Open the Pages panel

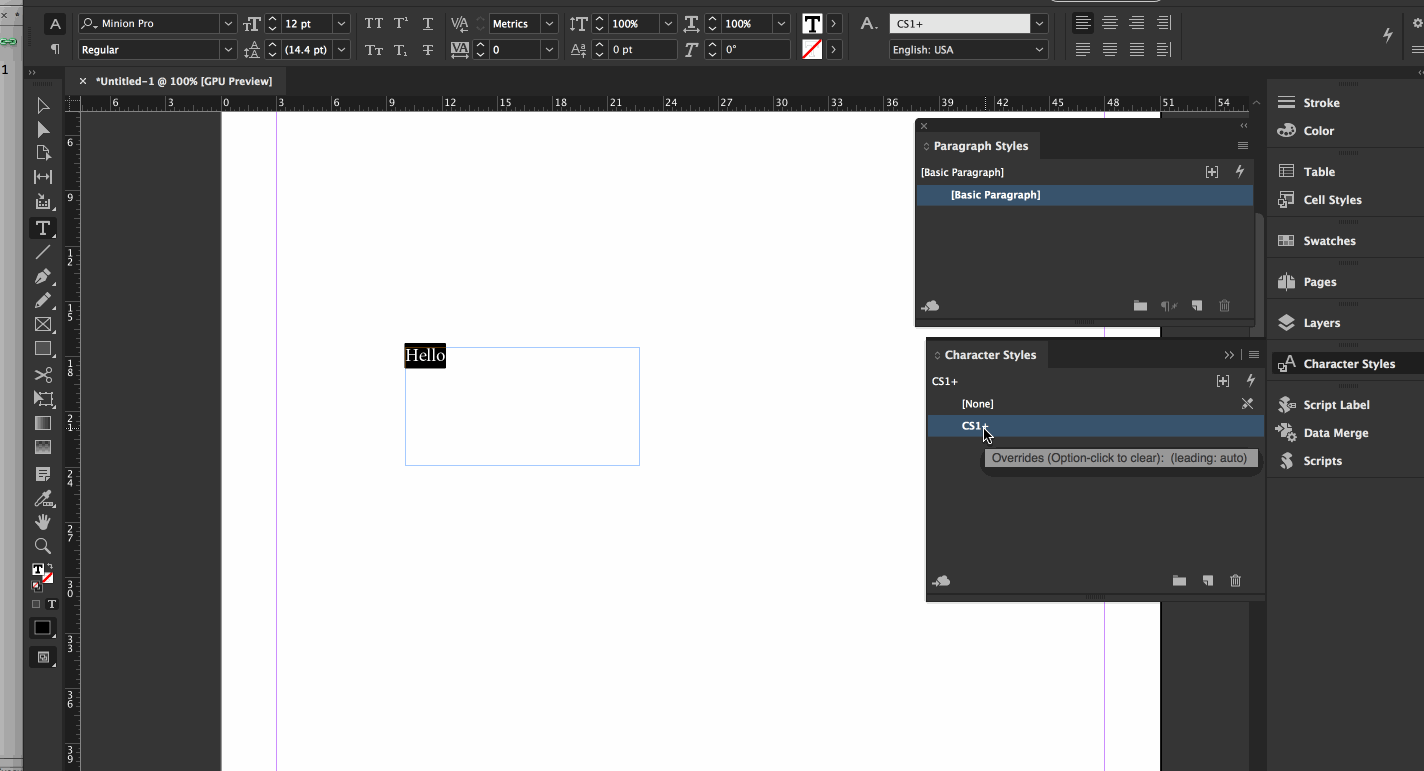pos(1319,282)
